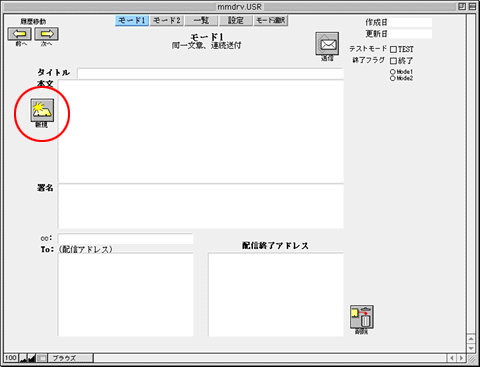480x367 pixels.
Task: Click the horizontal scrollbar left arrow
Action: tap(452, 358)
